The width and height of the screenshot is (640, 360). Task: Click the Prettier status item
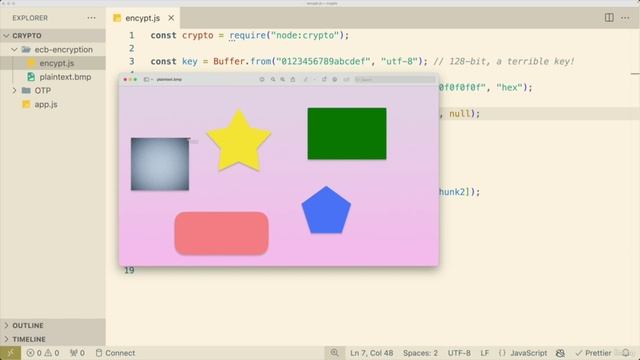pos(593,353)
